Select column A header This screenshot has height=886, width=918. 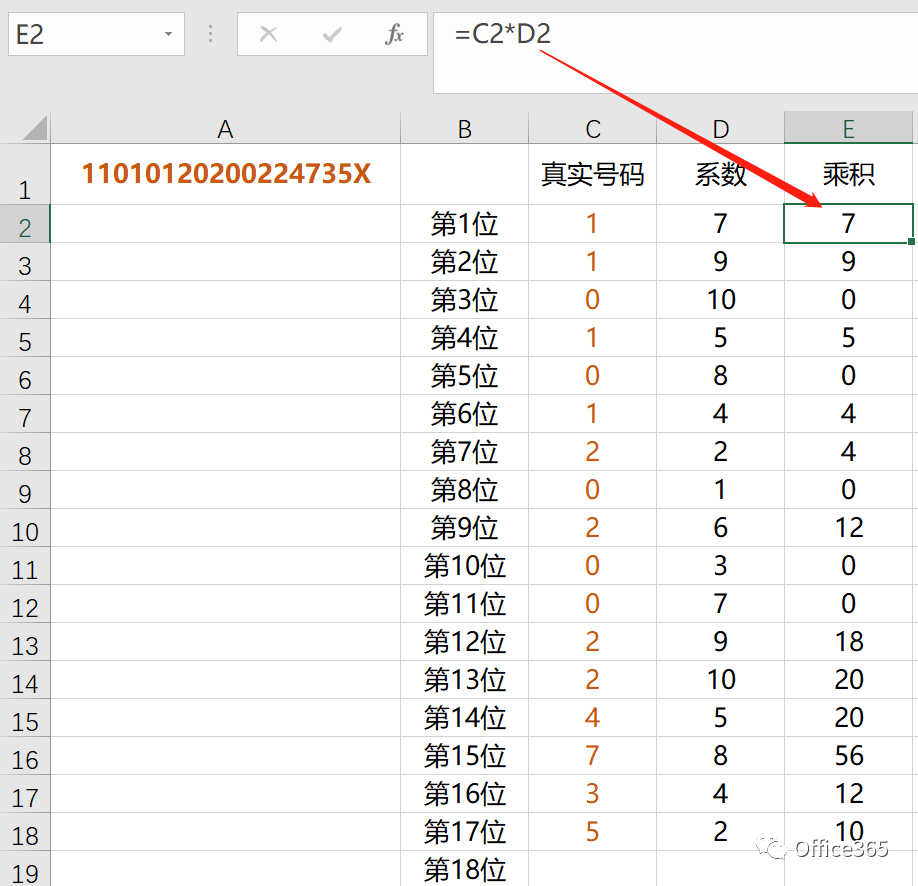pyautogui.click(x=225, y=128)
